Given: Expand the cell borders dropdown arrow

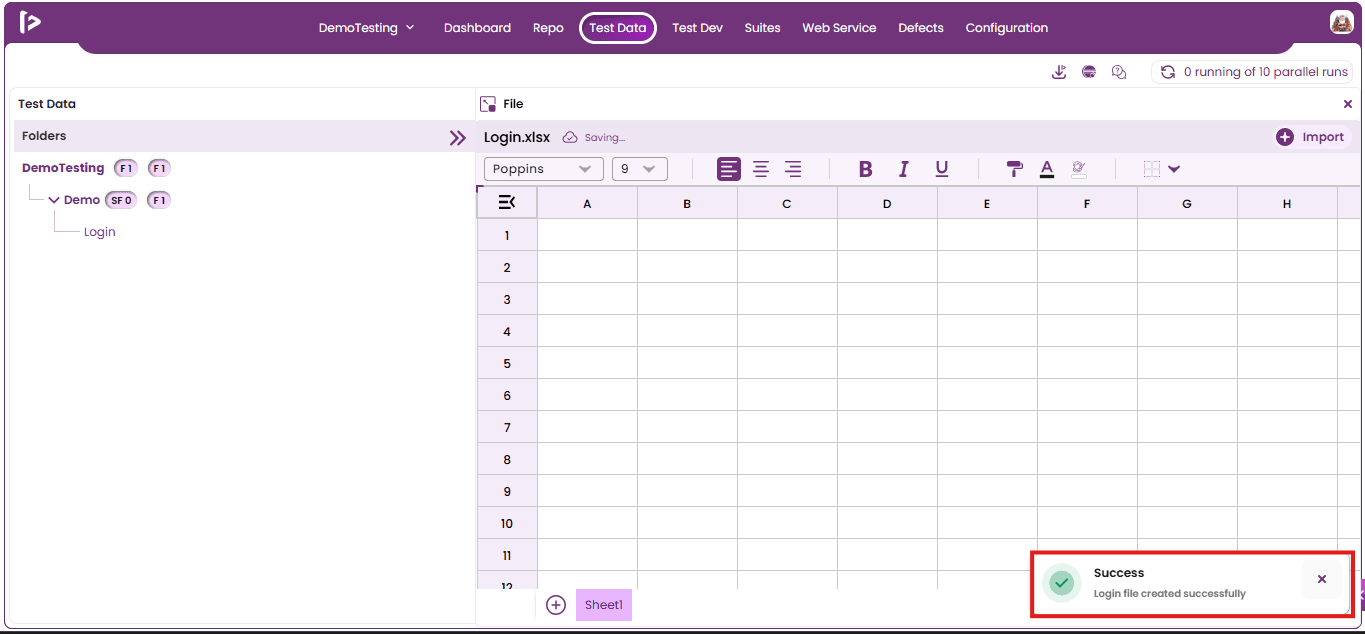Looking at the screenshot, I should [x=1174, y=169].
